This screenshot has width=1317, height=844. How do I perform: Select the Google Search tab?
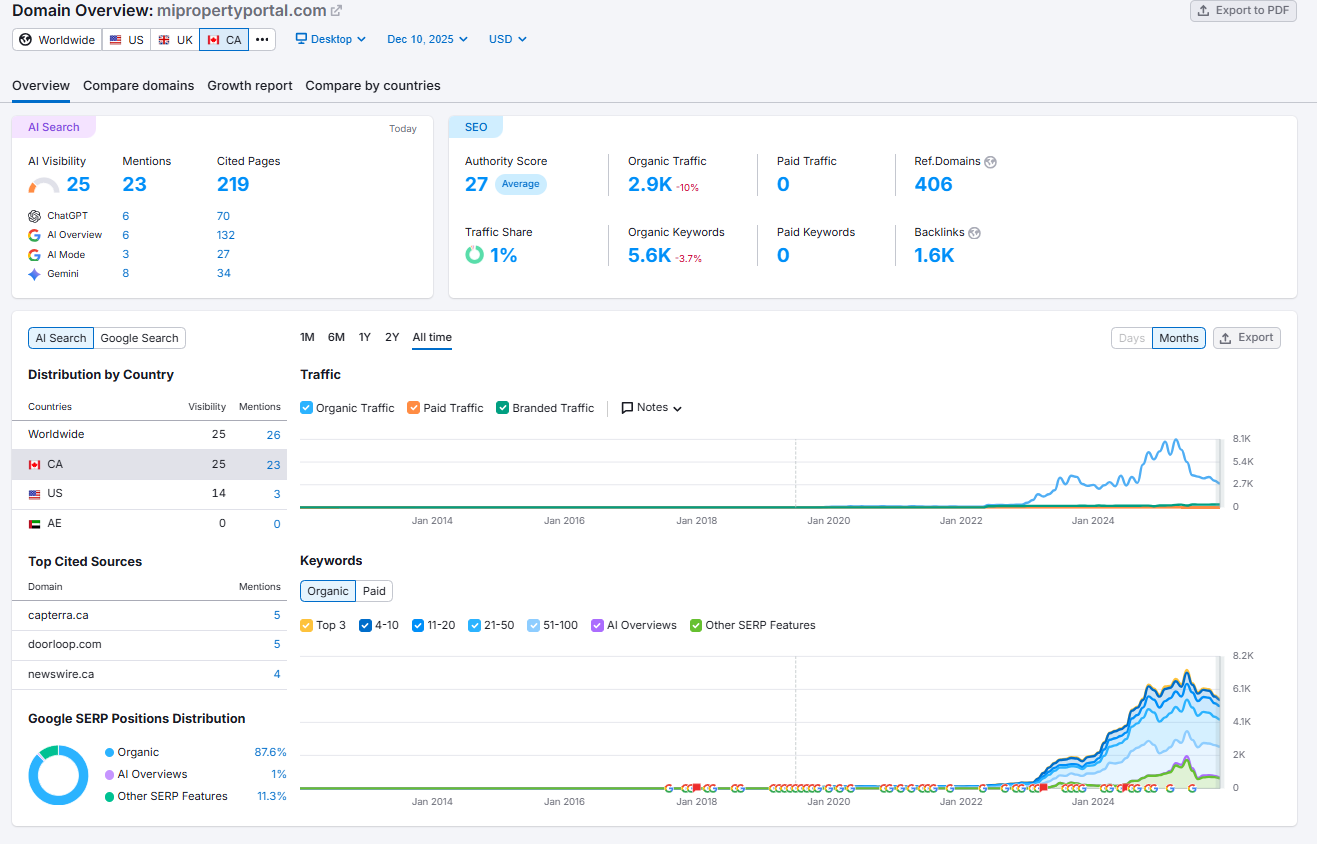pos(139,337)
